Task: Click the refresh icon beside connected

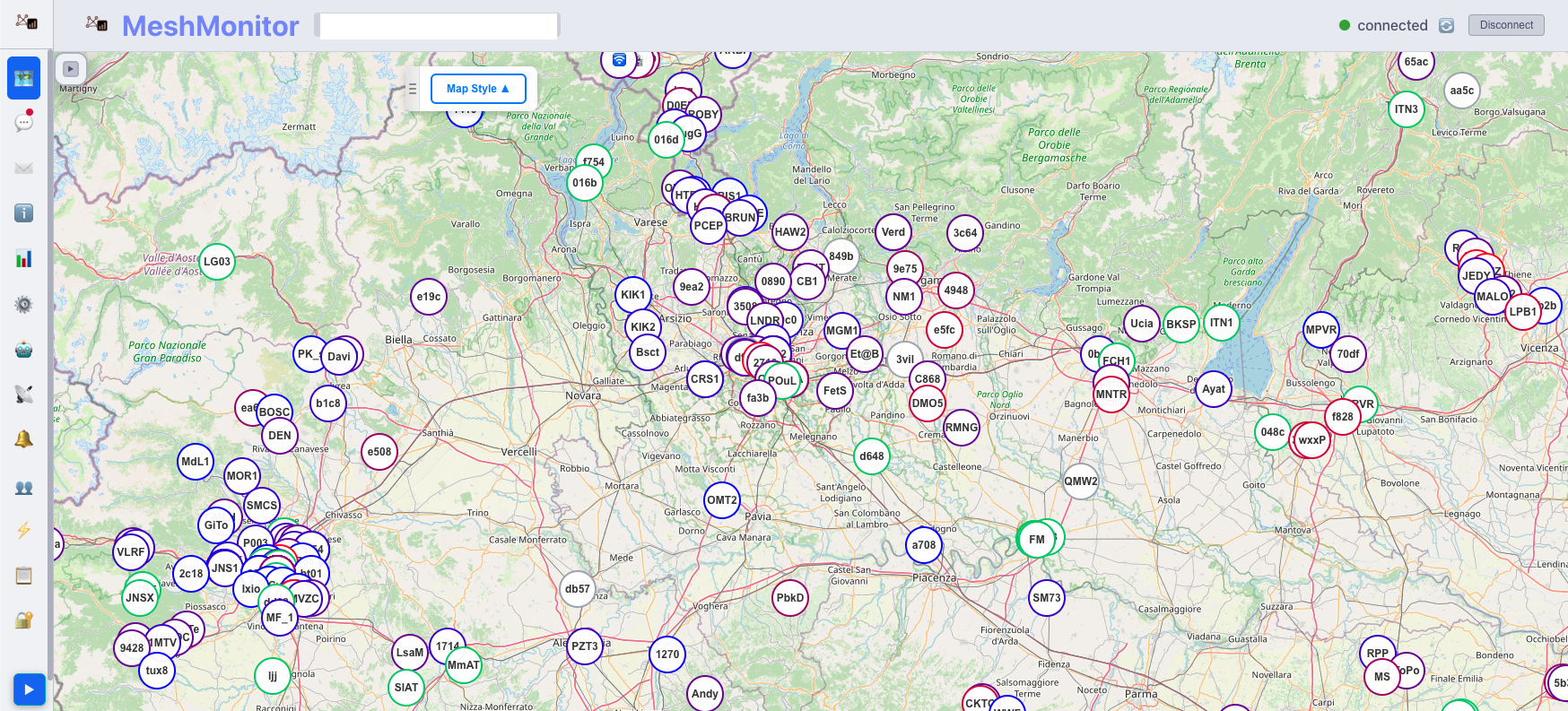Action: (x=1446, y=26)
